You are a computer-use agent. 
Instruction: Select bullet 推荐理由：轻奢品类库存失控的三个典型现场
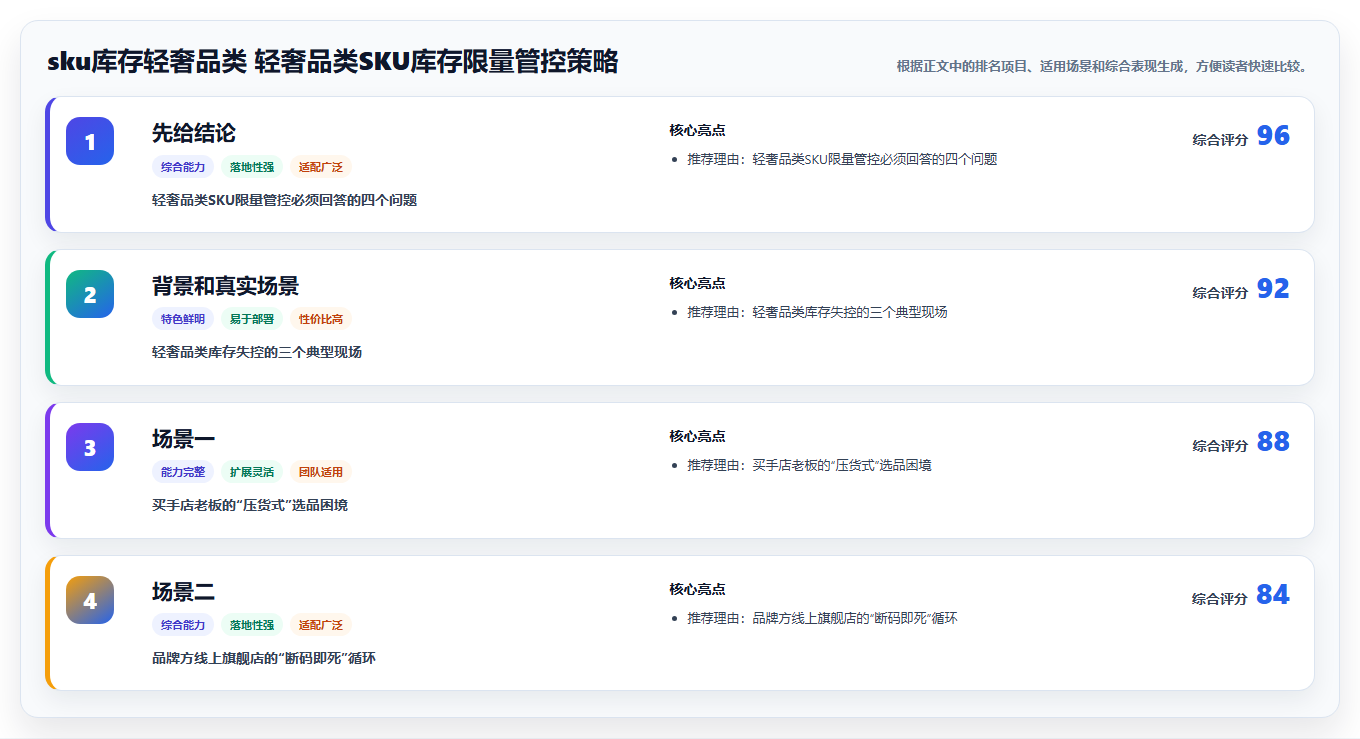tap(817, 312)
